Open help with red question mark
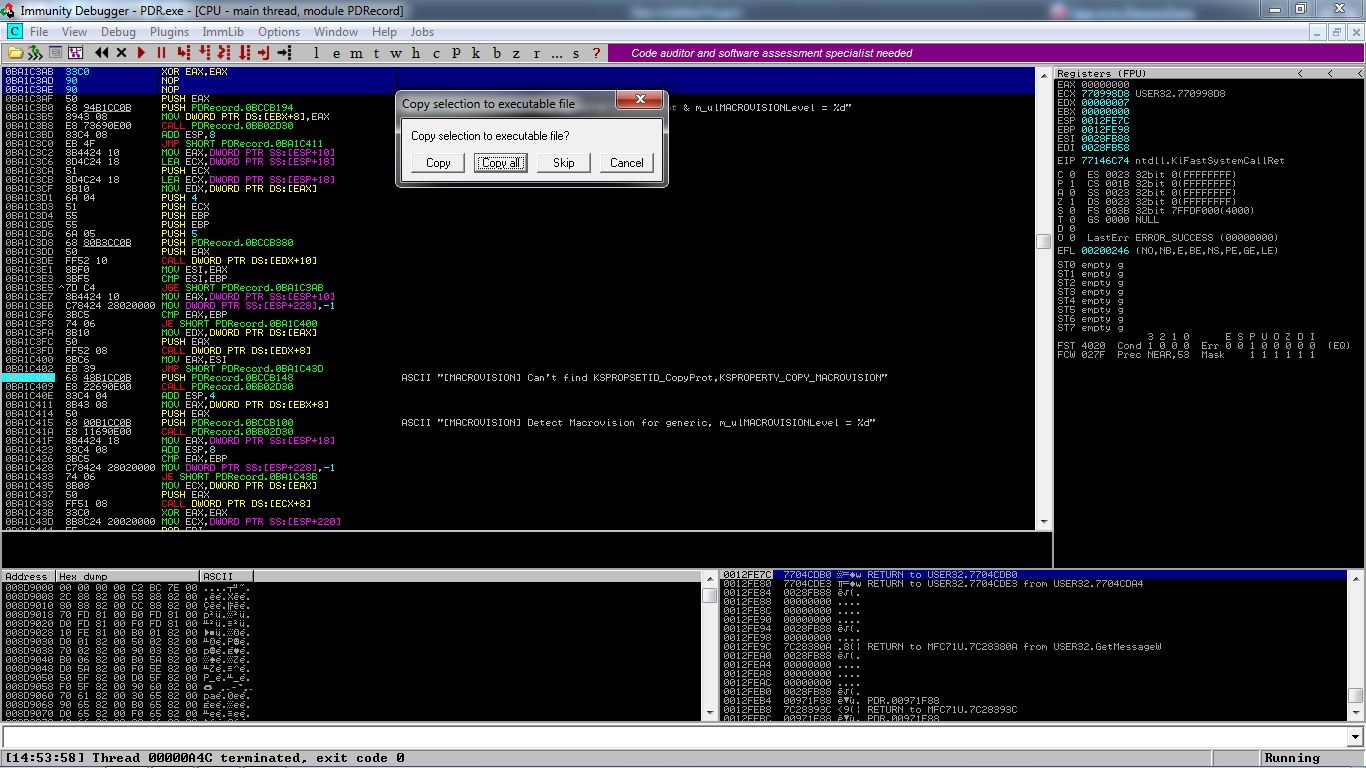 click(x=597, y=53)
